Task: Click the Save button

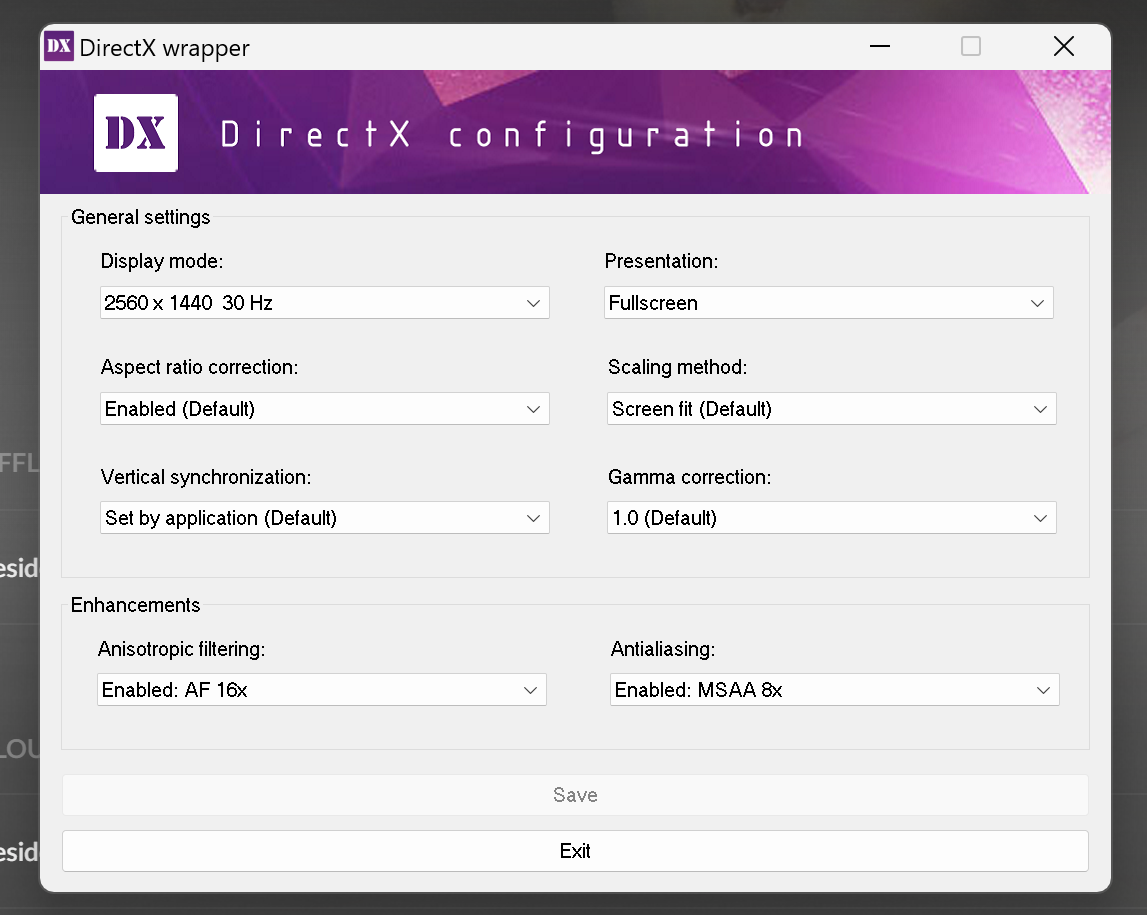Action: [x=575, y=795]
